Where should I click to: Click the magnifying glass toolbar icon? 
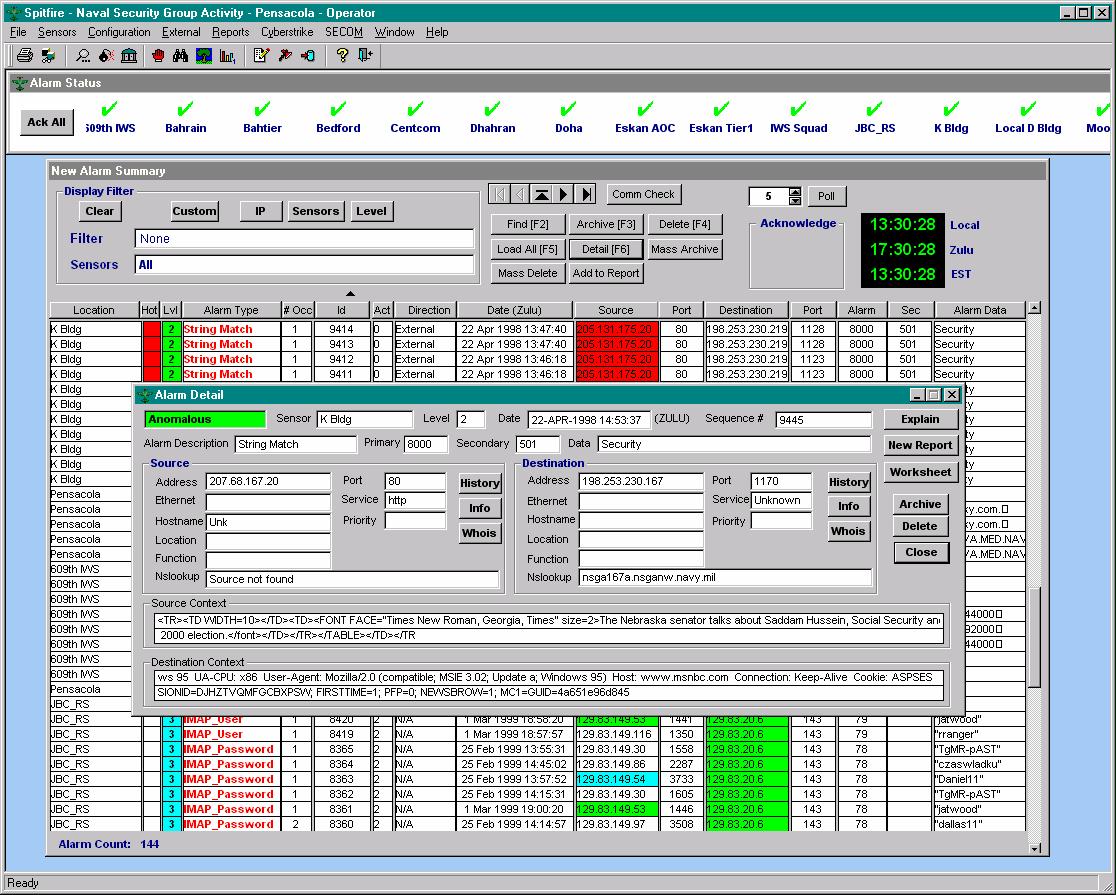tap(83, 56)
